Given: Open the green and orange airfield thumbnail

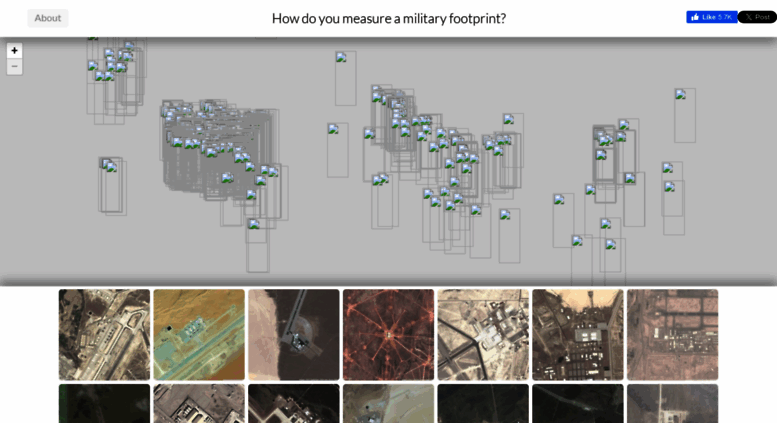Looking at the screenshot, I should pyautogui.click(x=199, y=335).
